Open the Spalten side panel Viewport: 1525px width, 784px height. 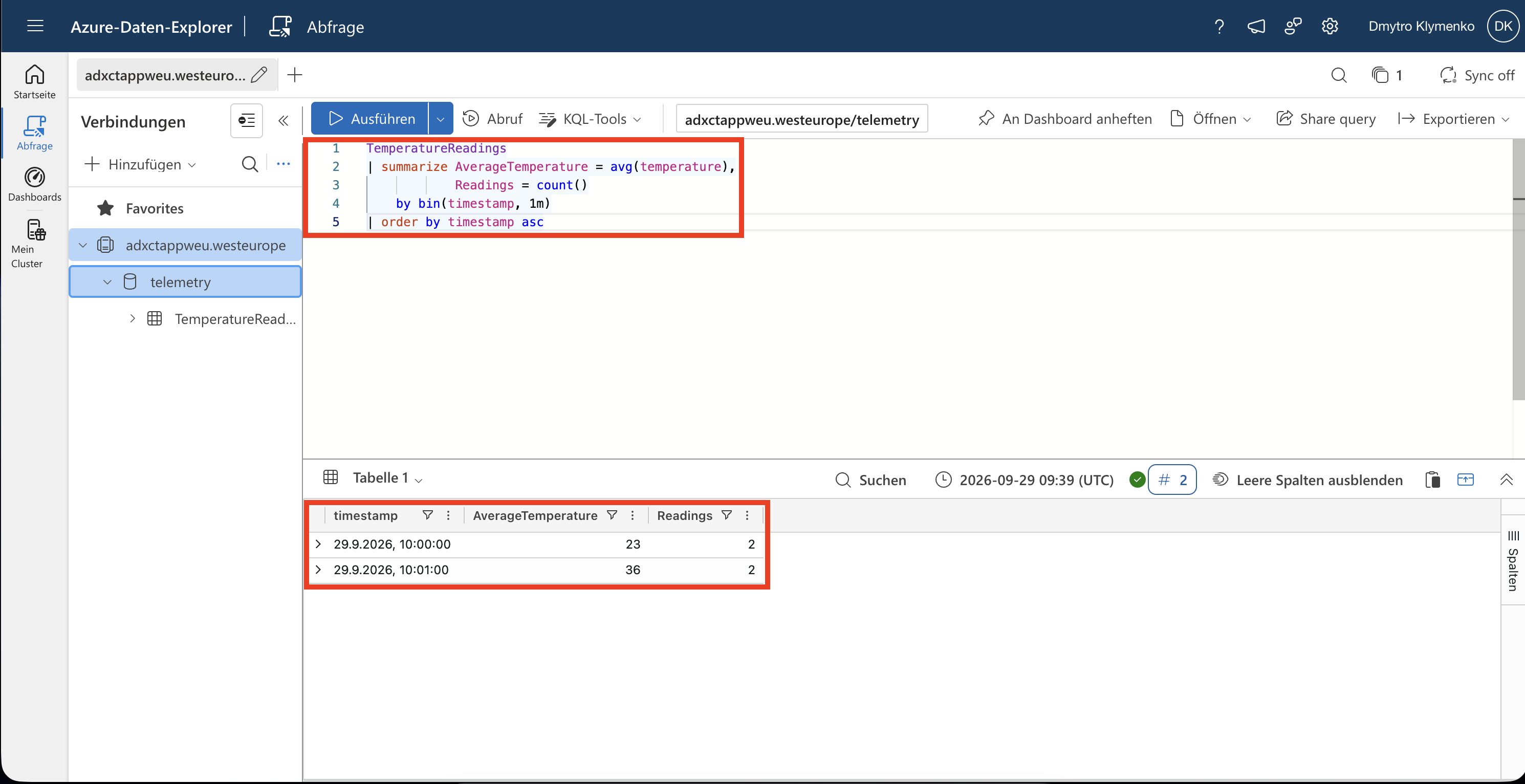tap(1513, 560)
